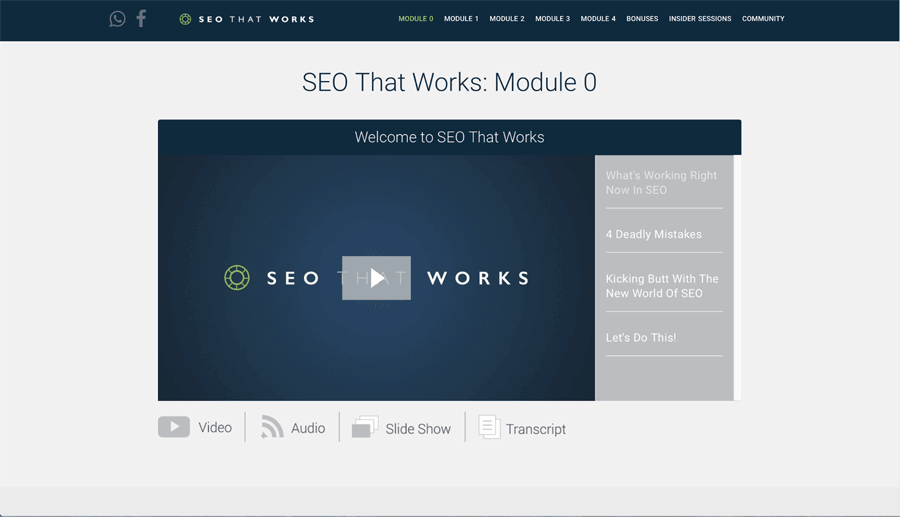900x517 pixels.
Task: Switch to the Slide Show label
Action: pyautogui.click(x=418, y=429)
